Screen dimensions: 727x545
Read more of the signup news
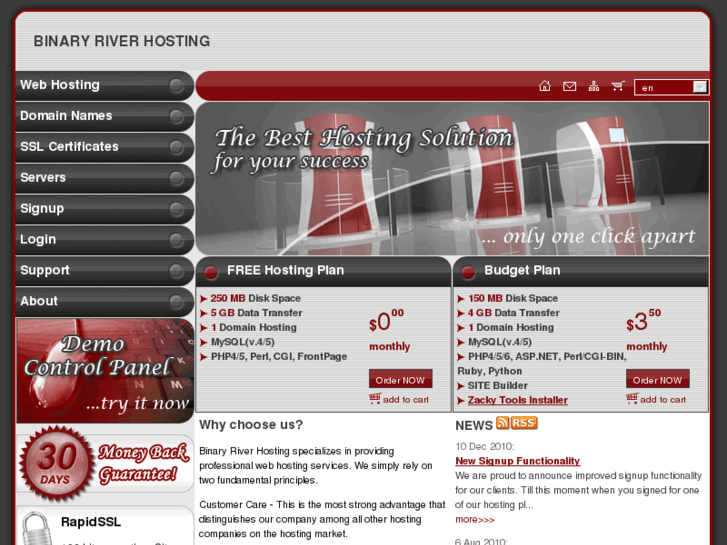tap(475, 520)
